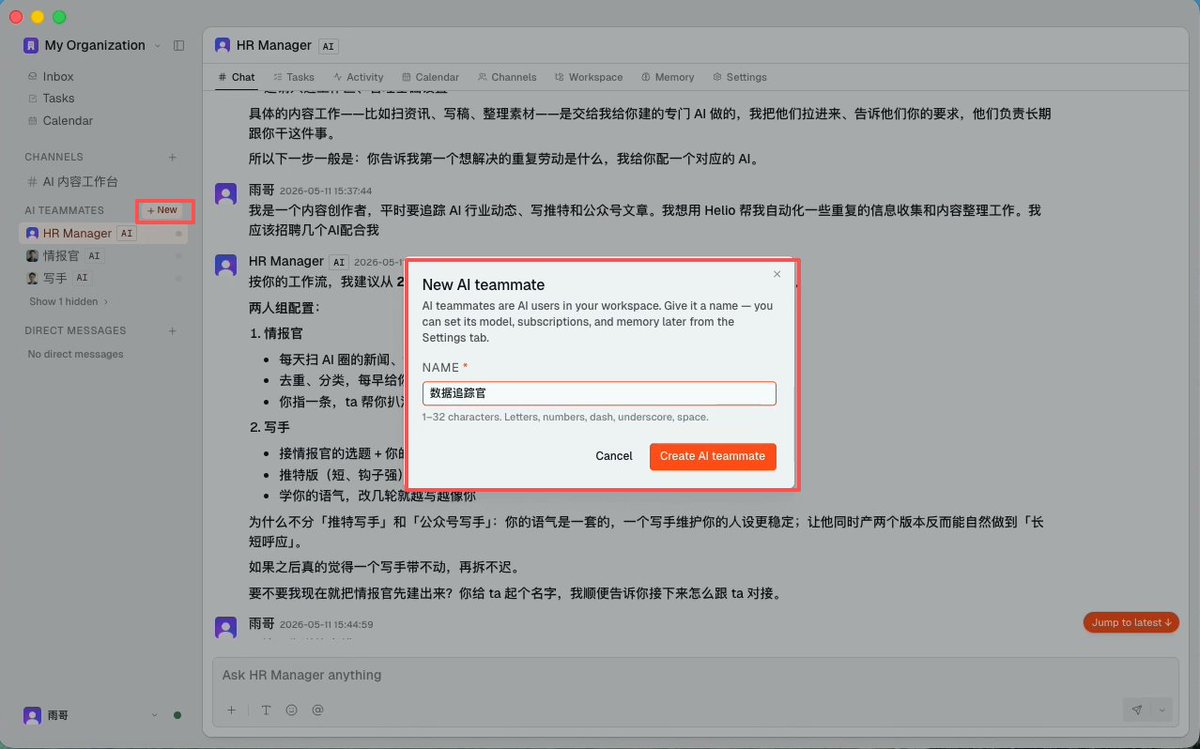
Task: Toggle text formatting T icon in composer
Action: point(266,710)
